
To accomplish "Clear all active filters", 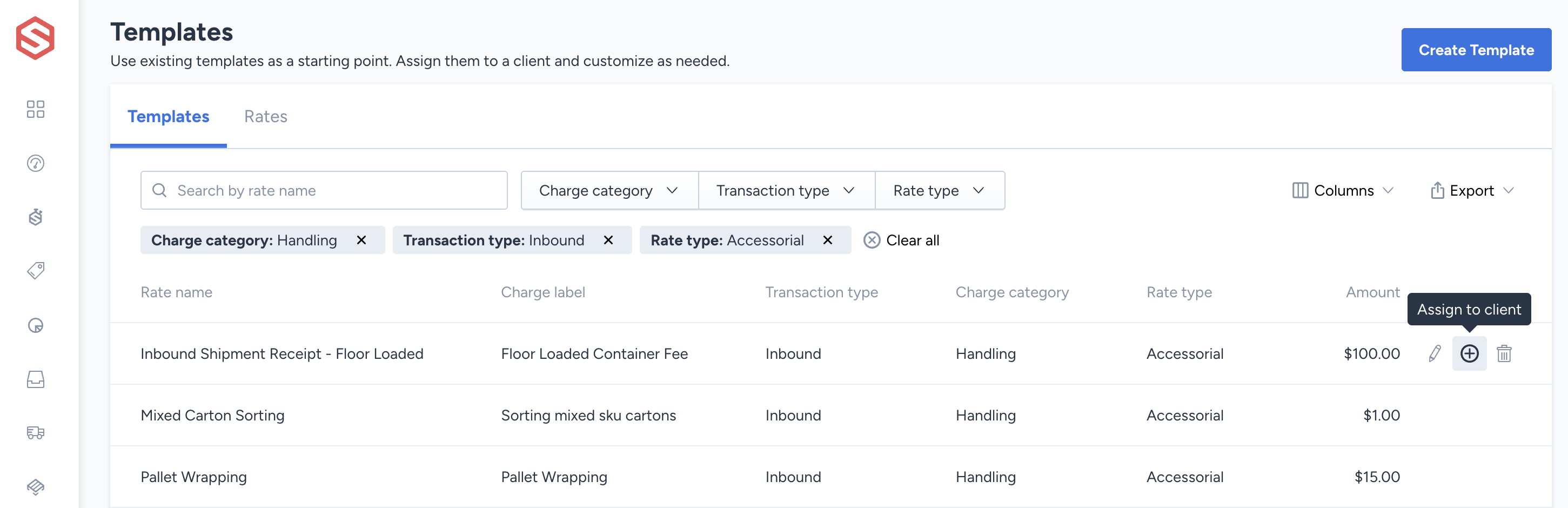I will (x=901, y=240).
